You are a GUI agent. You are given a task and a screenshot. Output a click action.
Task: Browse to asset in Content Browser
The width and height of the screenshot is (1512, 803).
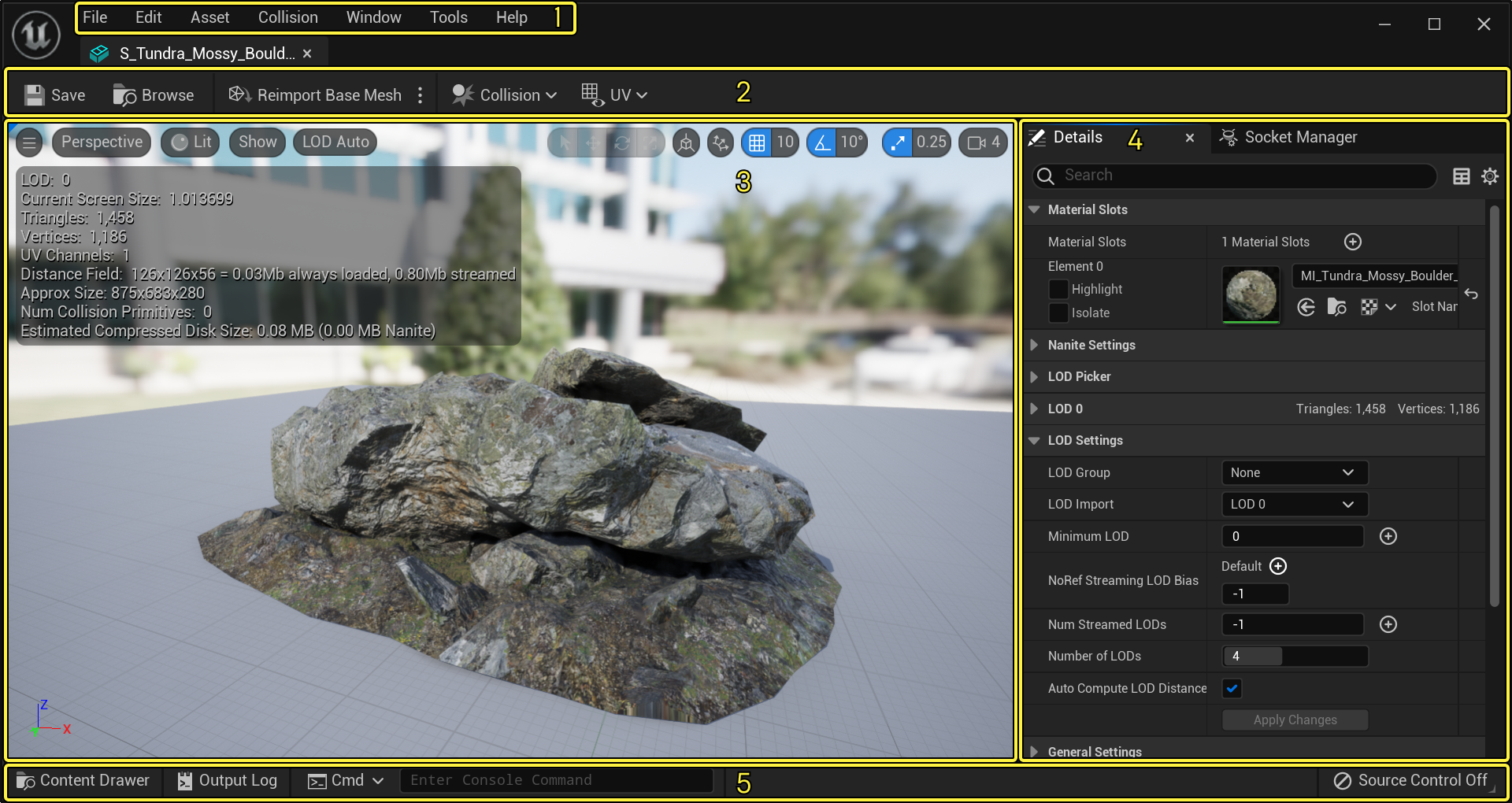154,95
